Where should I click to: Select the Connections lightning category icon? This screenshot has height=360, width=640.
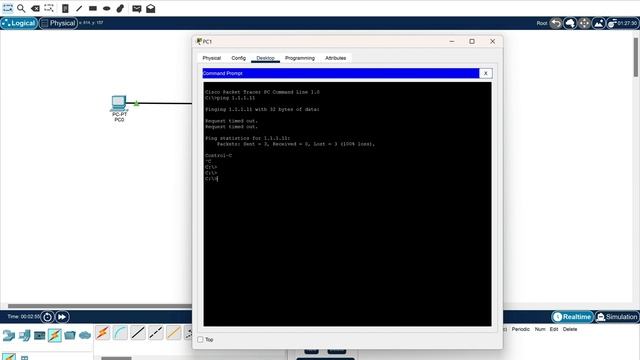tap(55, 336)
